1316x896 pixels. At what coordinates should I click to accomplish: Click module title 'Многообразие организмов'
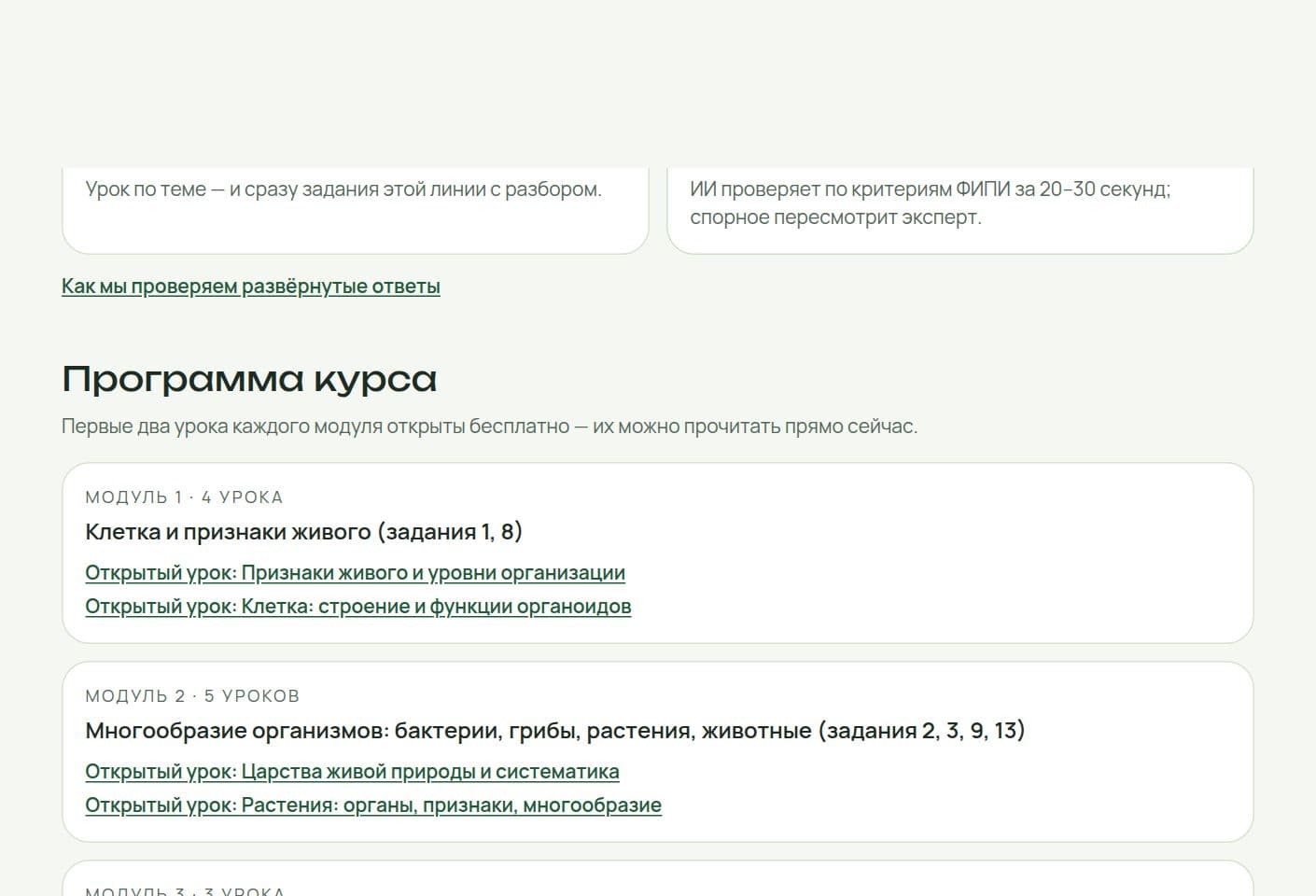pos(554,731)
